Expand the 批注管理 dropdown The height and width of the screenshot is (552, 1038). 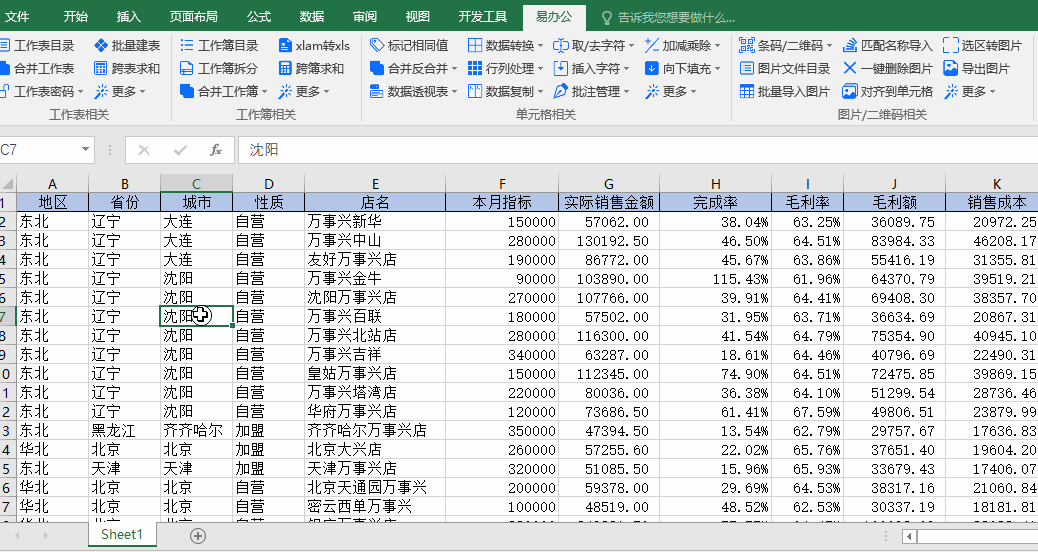[x=626, y=91]
